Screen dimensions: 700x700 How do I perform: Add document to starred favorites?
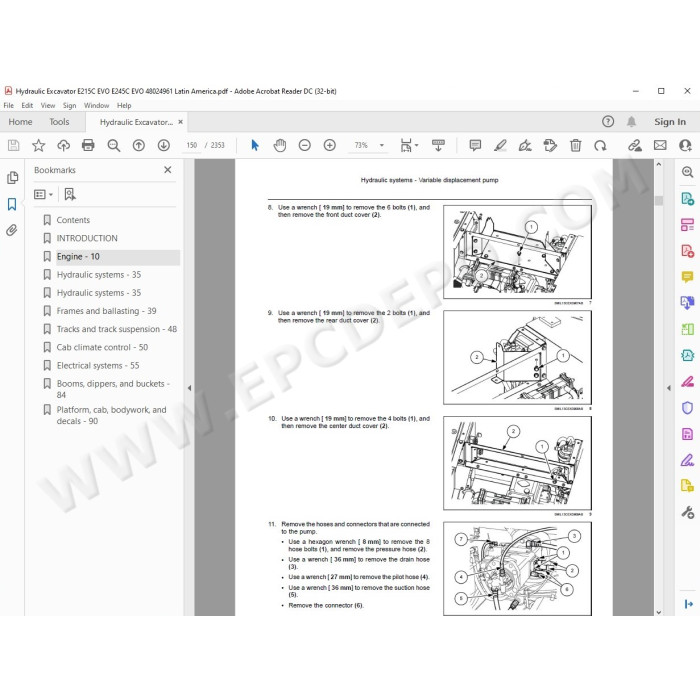click(38, 145)
